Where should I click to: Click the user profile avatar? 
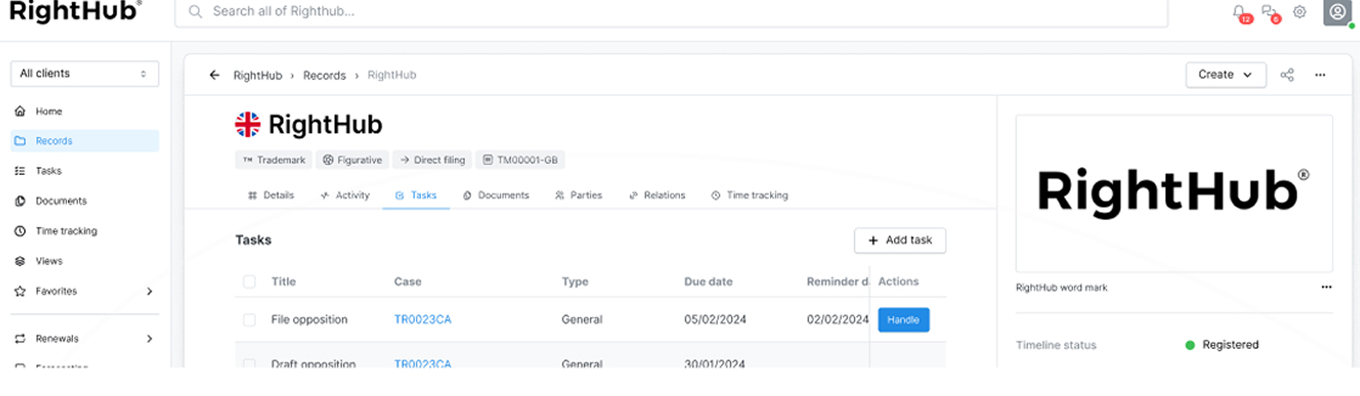(1338, 12)
